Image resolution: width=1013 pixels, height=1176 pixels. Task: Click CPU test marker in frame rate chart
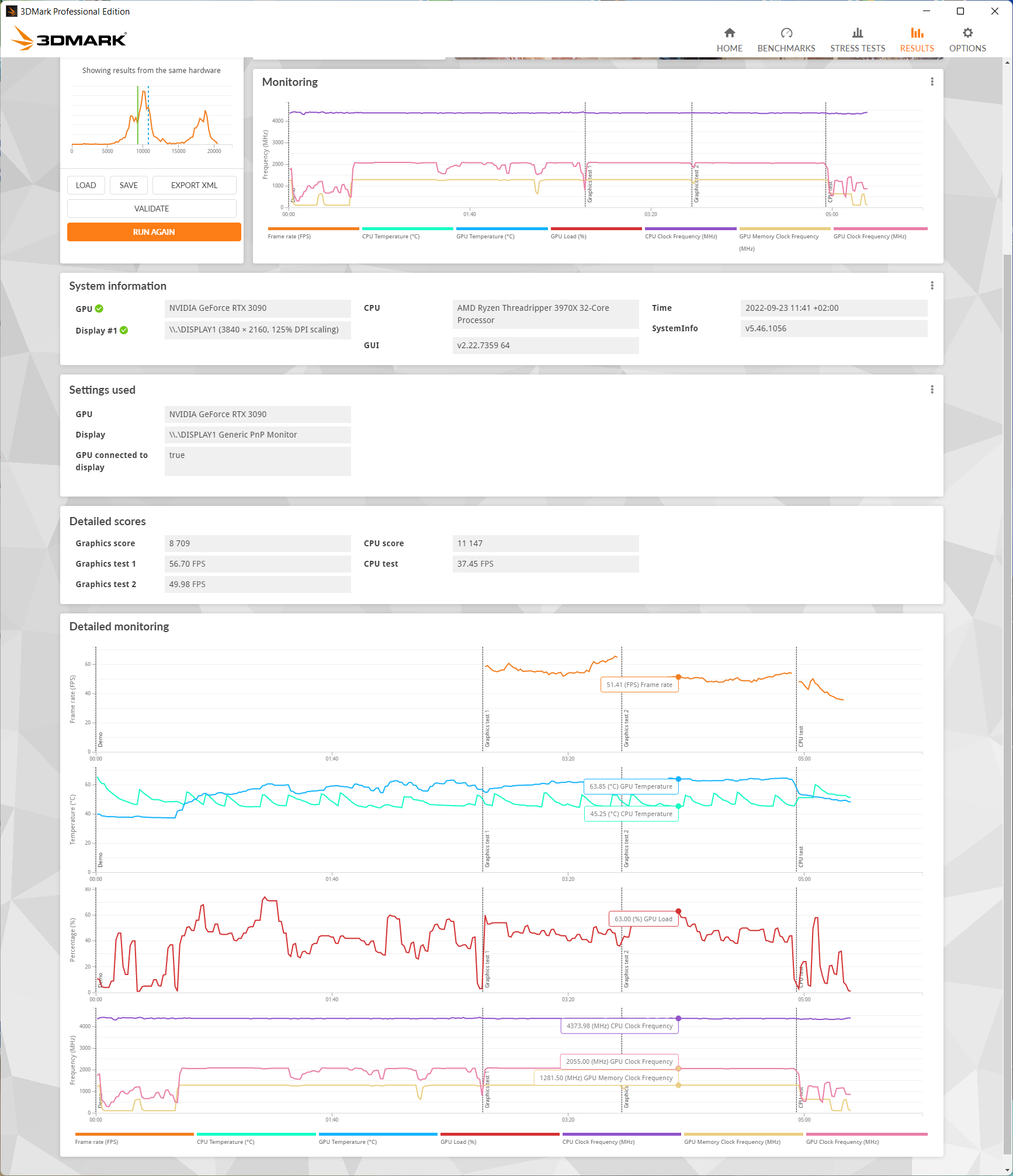[x=800, y=736]
